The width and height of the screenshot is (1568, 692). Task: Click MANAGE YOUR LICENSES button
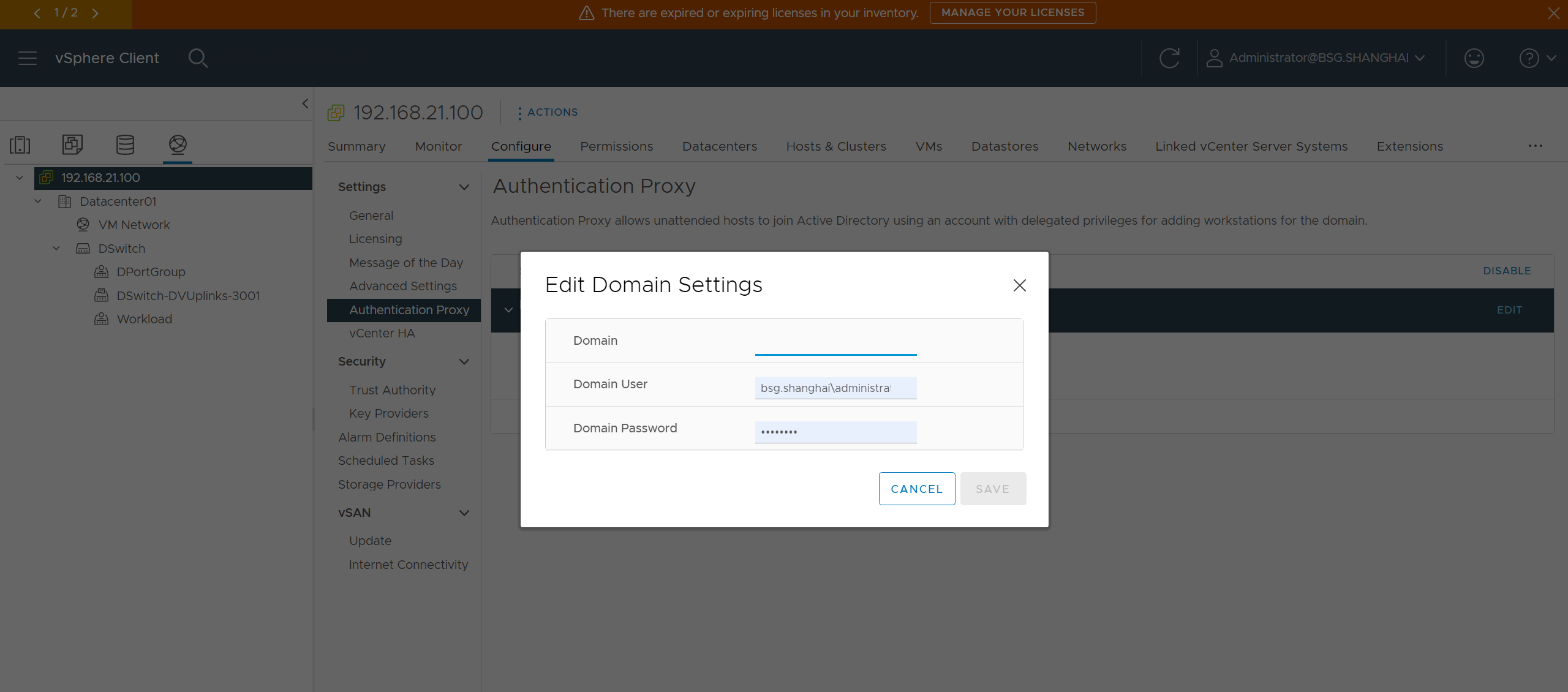(x=1012, y=13)
